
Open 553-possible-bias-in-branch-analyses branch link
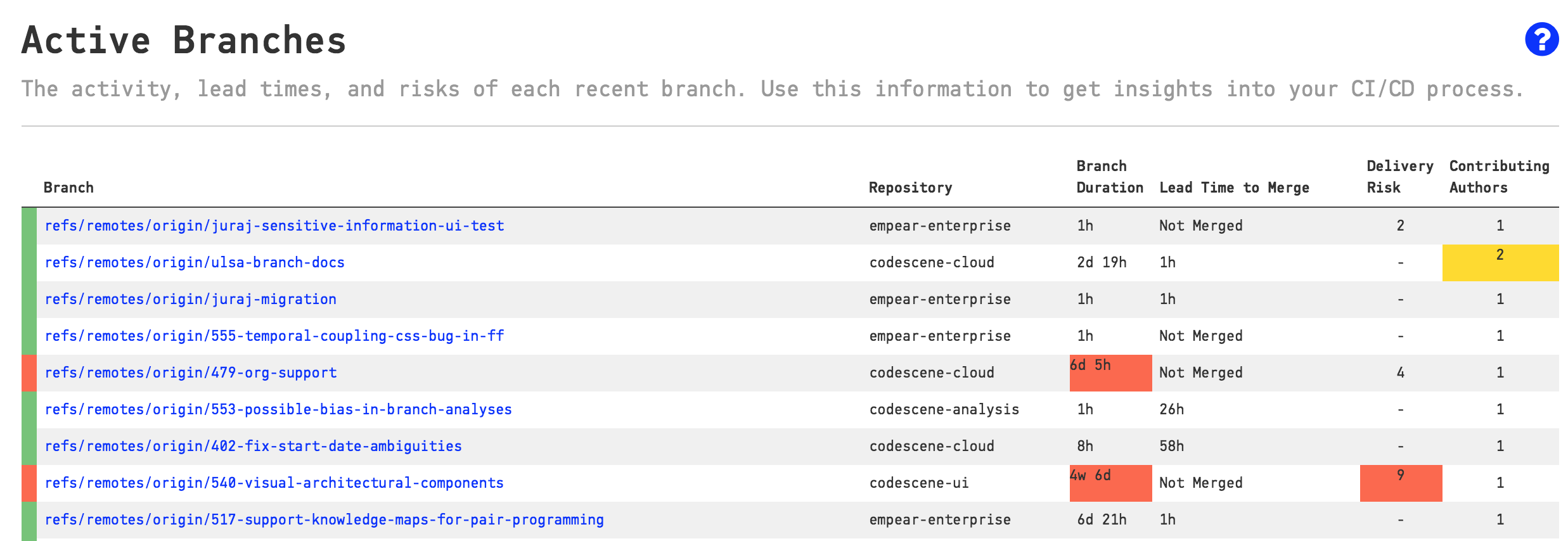coord(278,409)
